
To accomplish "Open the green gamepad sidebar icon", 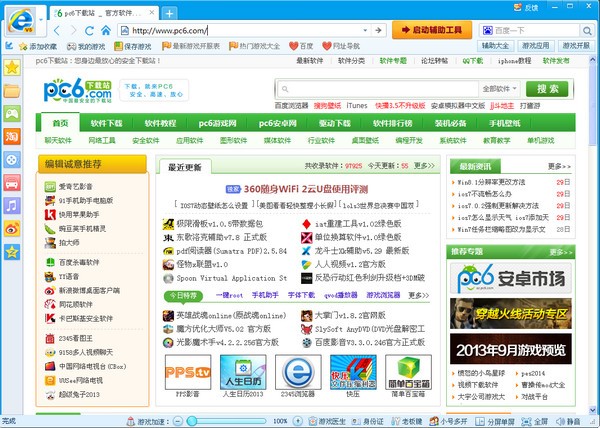I will (x=12, y=114).
